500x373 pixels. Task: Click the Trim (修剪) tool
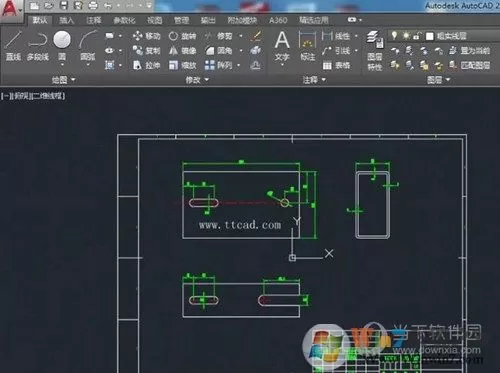(219, 36)
